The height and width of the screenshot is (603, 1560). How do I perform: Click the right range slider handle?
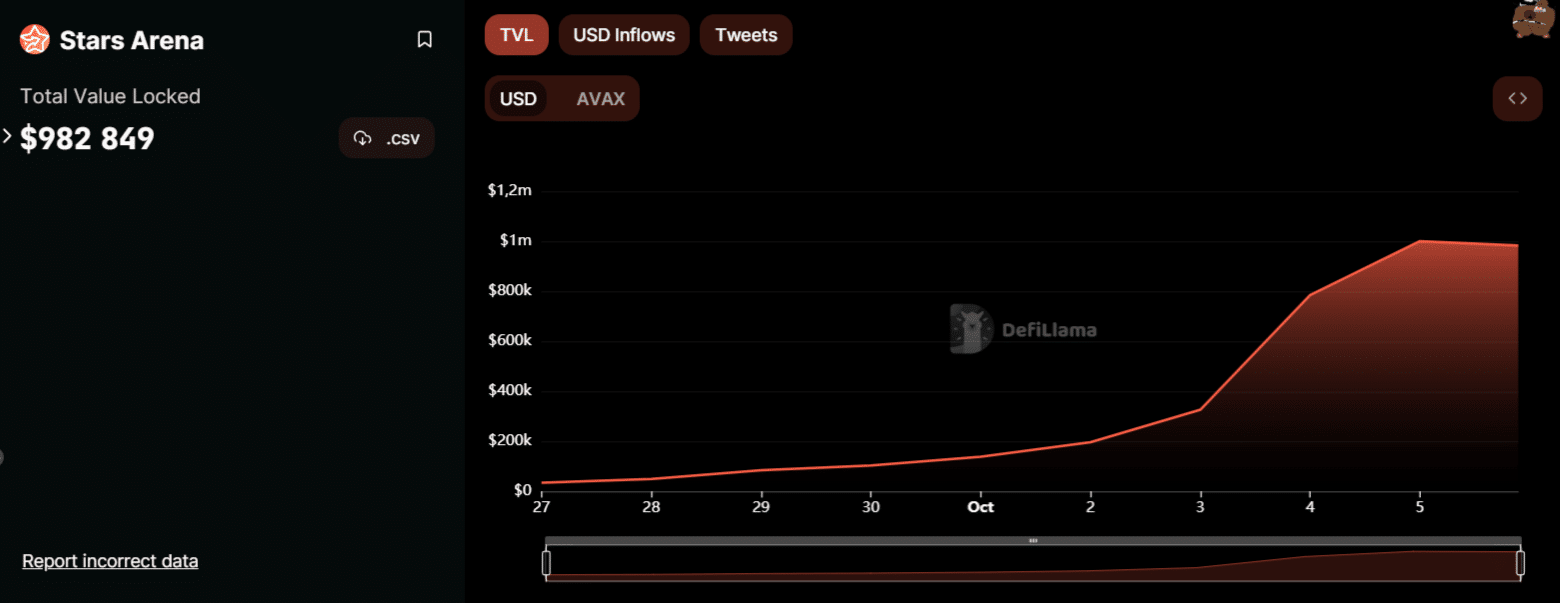[x=1520, y=563]
